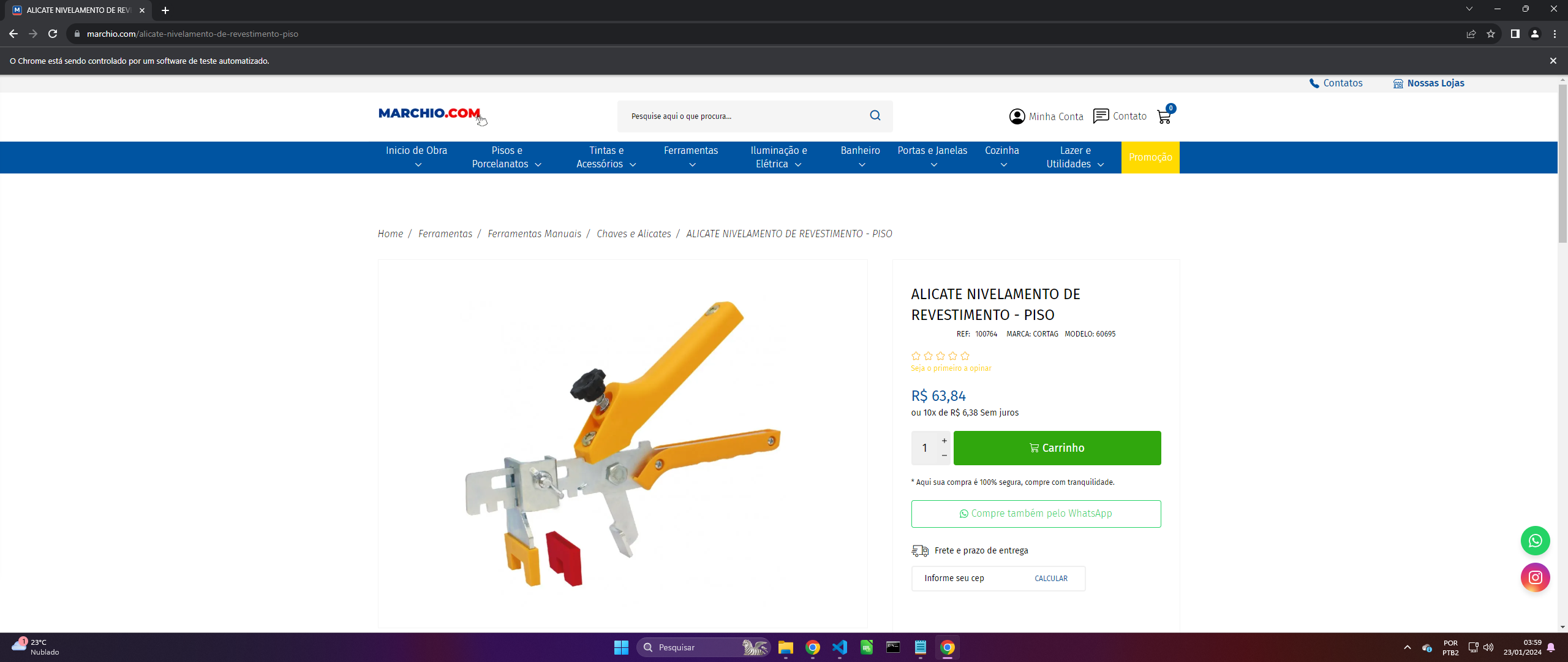Open the floating Instagram icon
This screenshot has width=1568, height=662.
[1535, 577]
